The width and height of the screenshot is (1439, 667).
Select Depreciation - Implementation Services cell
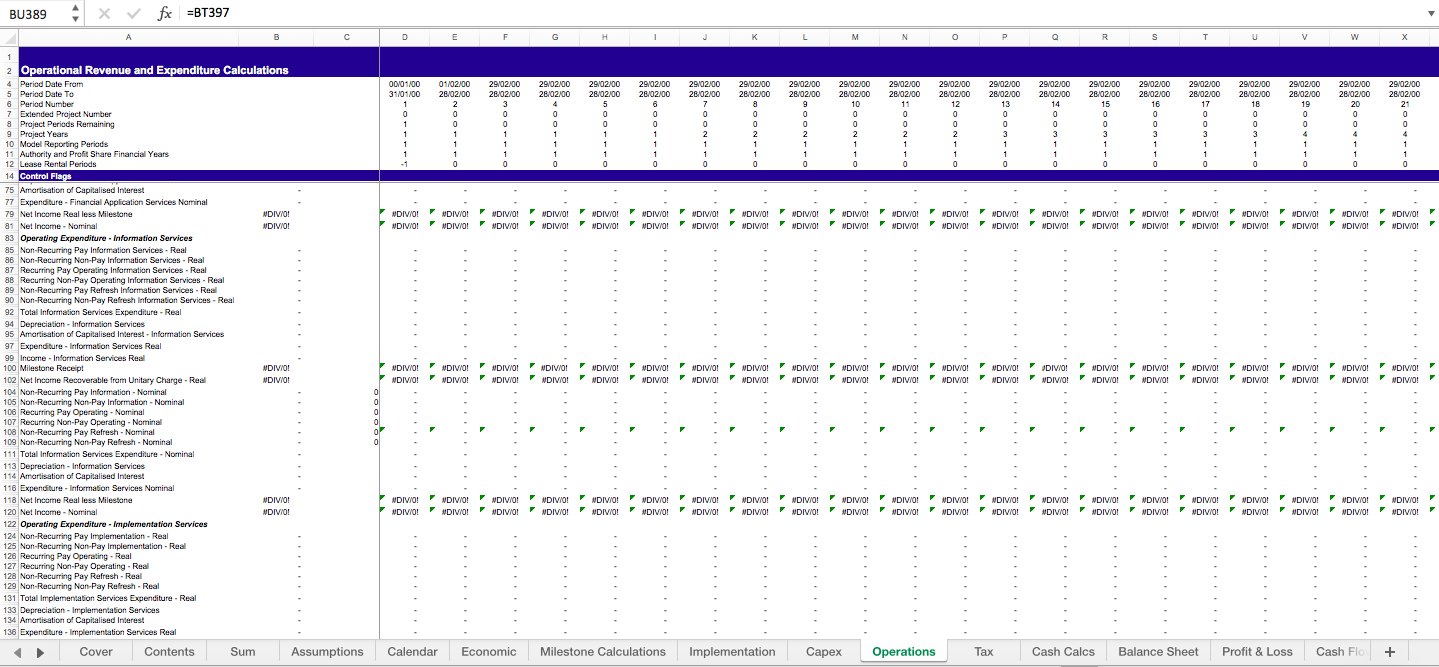coord(89,610)
